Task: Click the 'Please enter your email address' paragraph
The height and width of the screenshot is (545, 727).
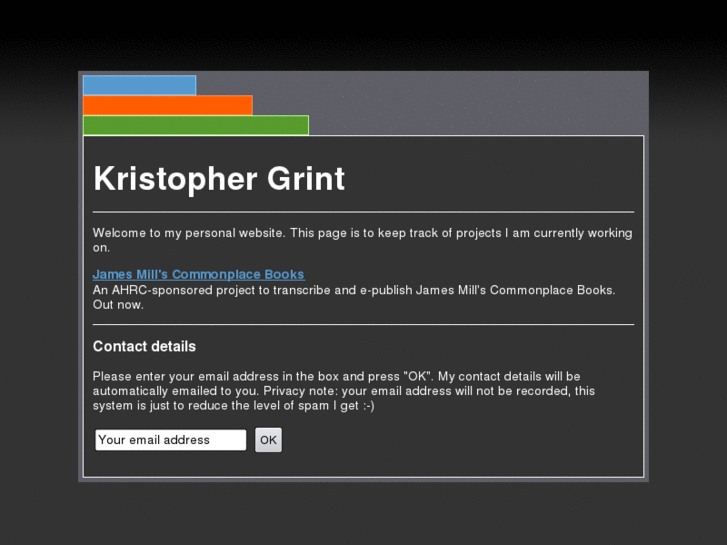Action: point(344,391)
